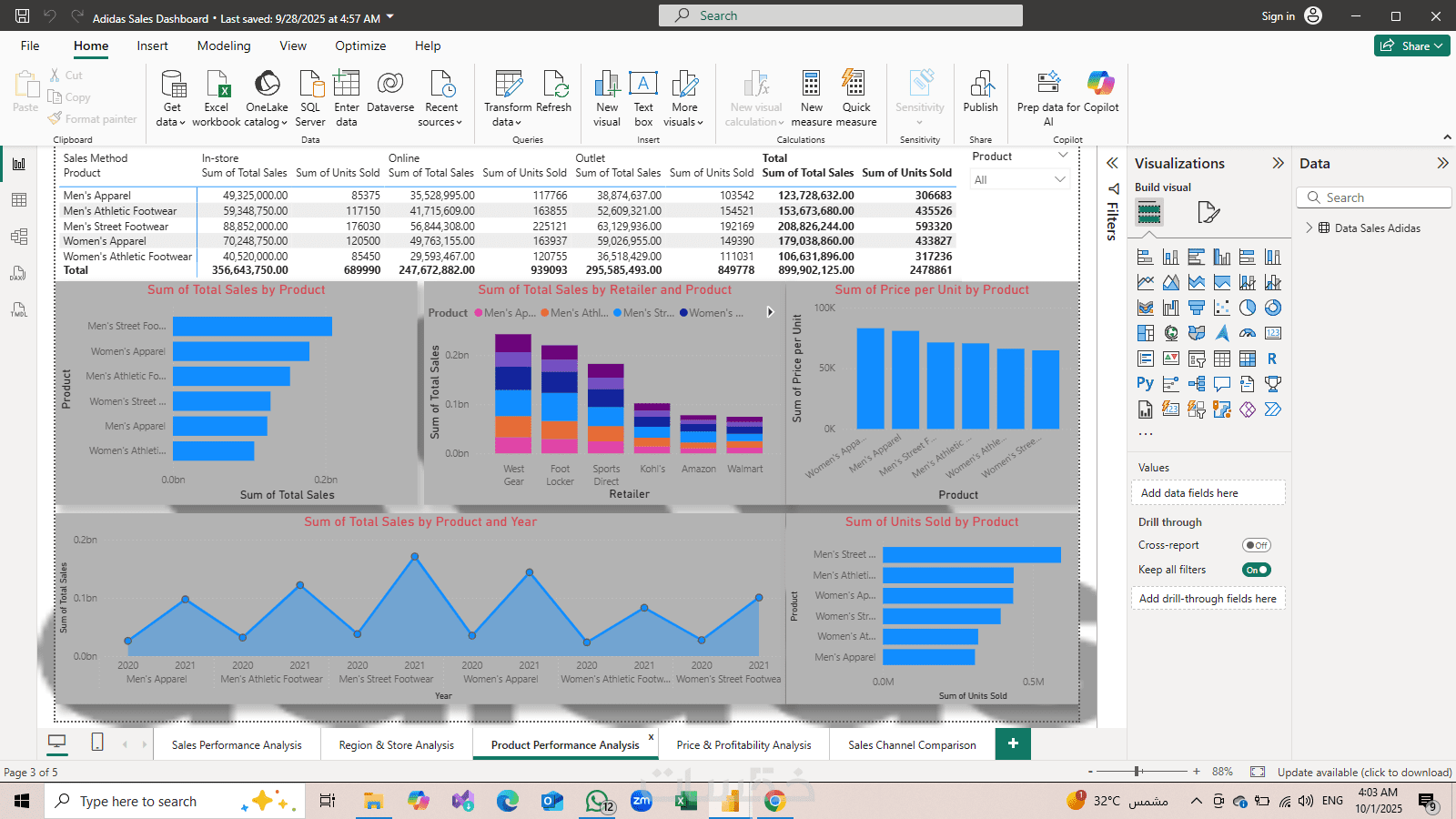Adjust the zoom slider handle
The height and width of the screenshot is (819, 1456).
pos(1137,771)
